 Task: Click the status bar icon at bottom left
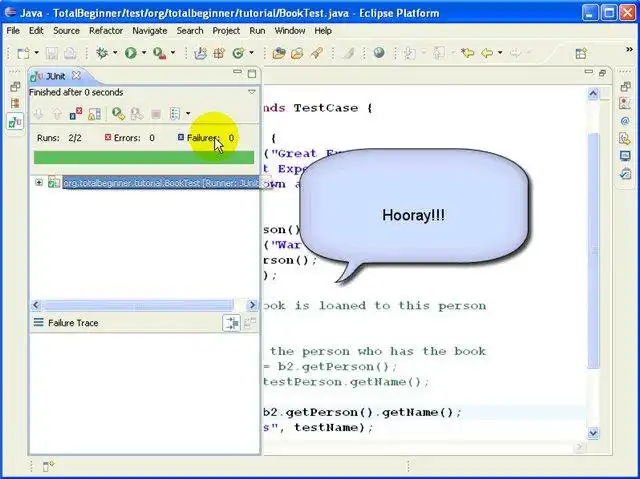tap(48, 466)
